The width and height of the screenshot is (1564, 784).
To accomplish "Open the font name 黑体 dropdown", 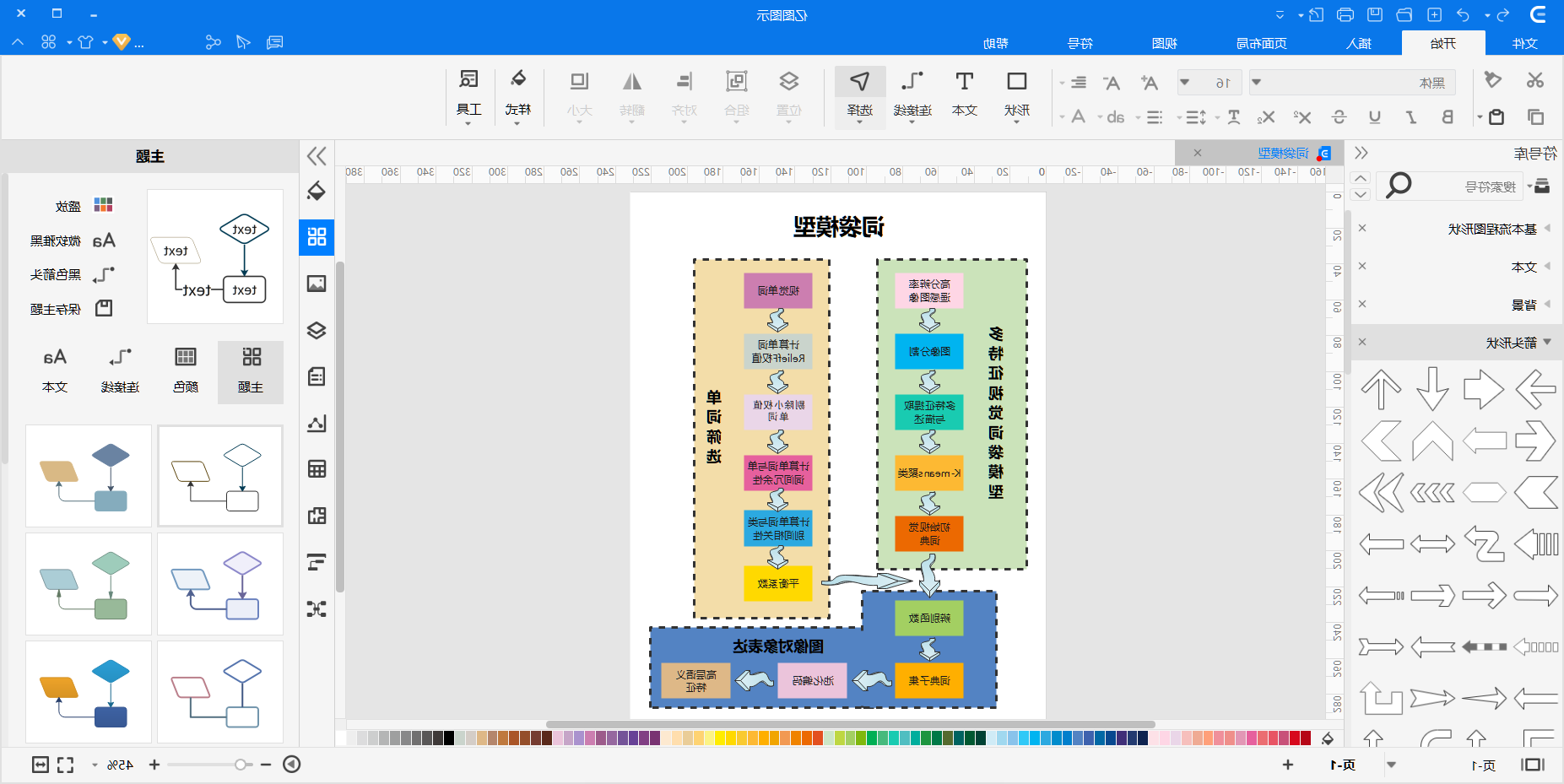I will point(1257,83).
